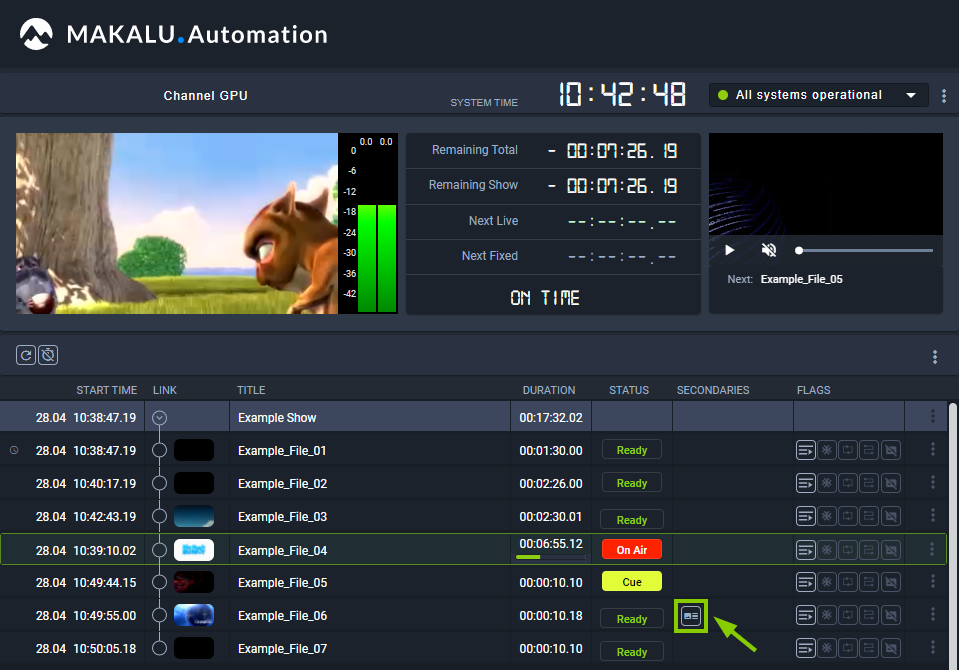
Task: Toggle the snowflake freeze flag on Example_File_04
Action: coord(827,550)
